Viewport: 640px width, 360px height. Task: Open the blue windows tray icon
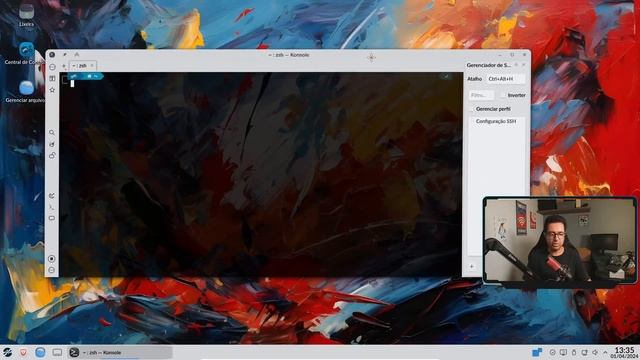pos(537,352)
